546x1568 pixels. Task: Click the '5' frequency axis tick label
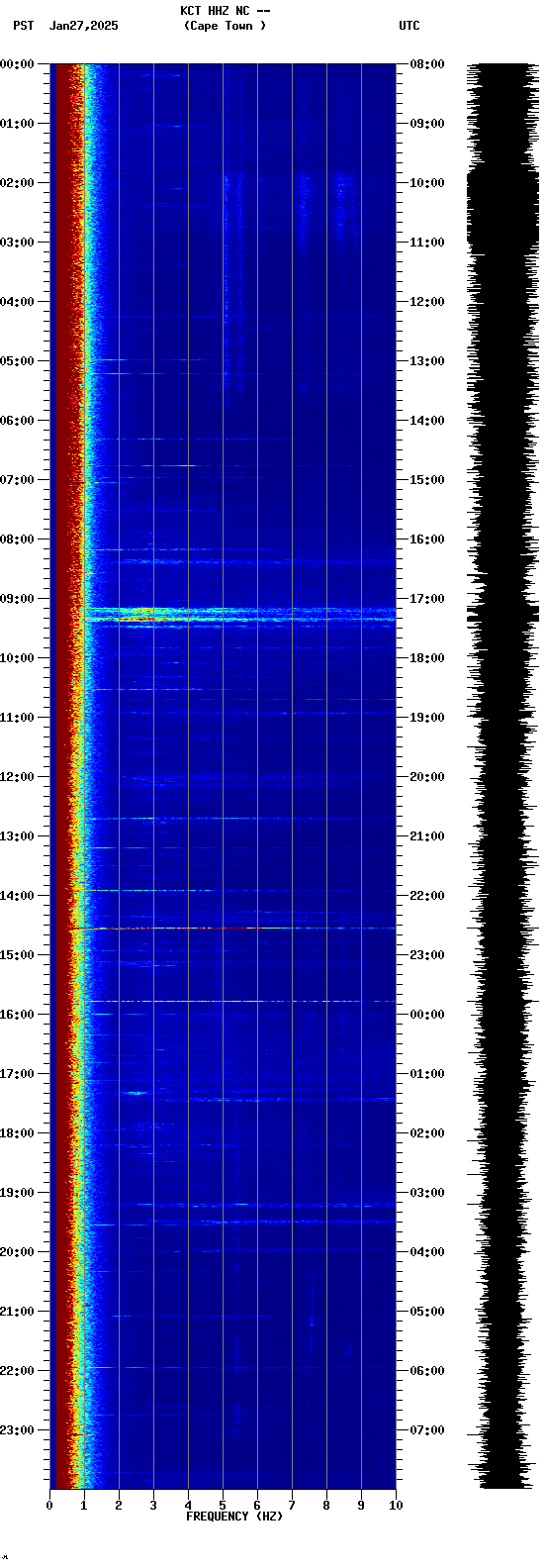(x=223, y=1506)
